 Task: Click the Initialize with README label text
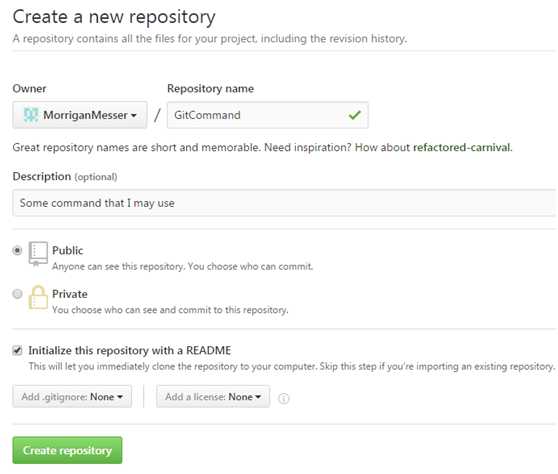130,351
